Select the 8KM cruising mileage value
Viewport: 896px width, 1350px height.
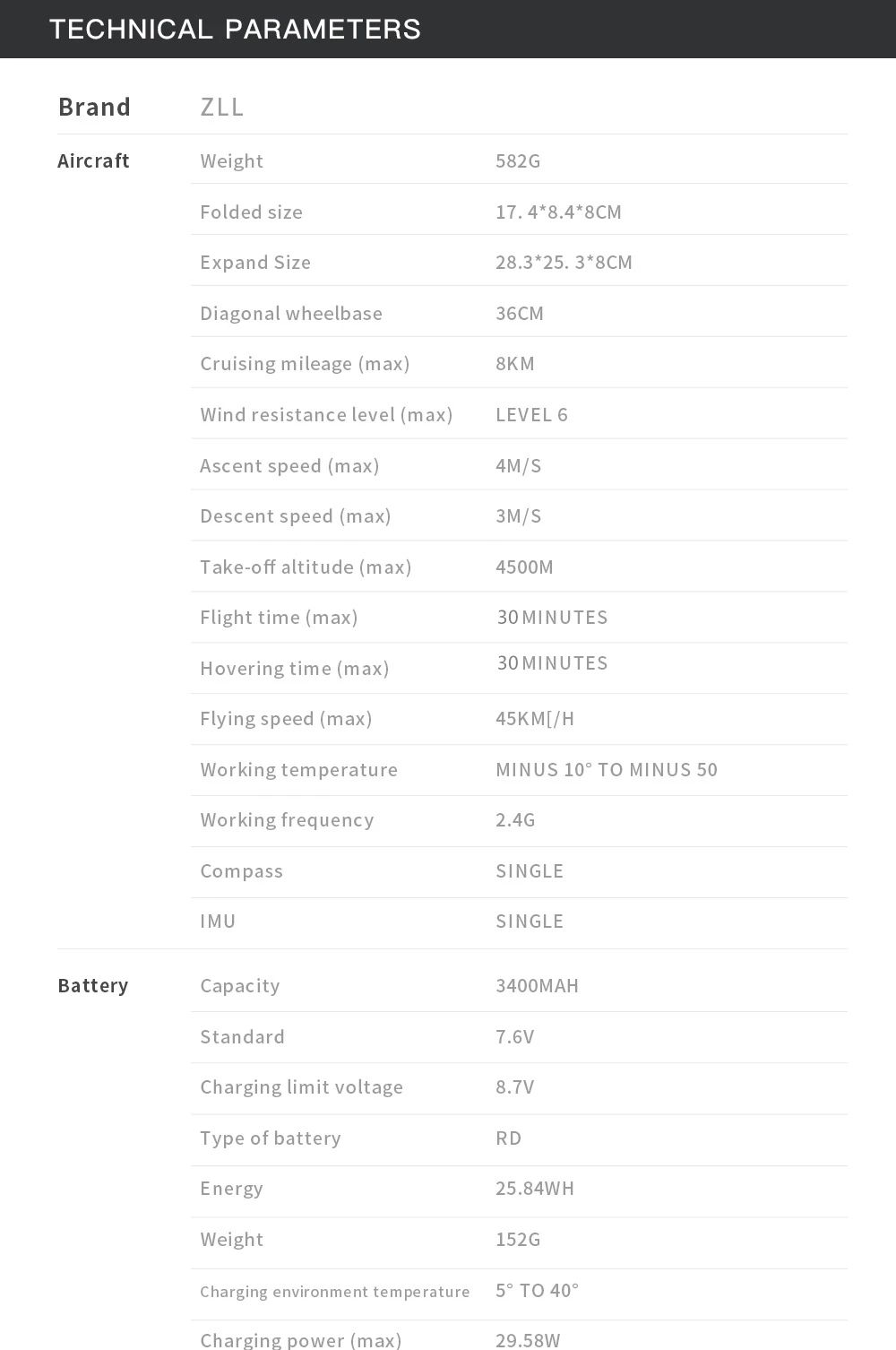pos(515,364)
